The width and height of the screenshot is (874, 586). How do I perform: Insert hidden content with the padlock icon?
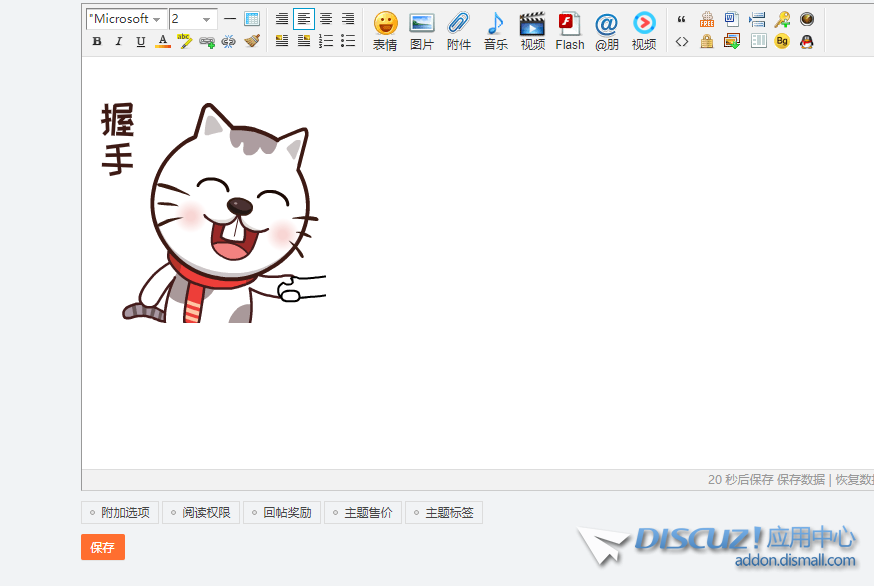[707, 41]
